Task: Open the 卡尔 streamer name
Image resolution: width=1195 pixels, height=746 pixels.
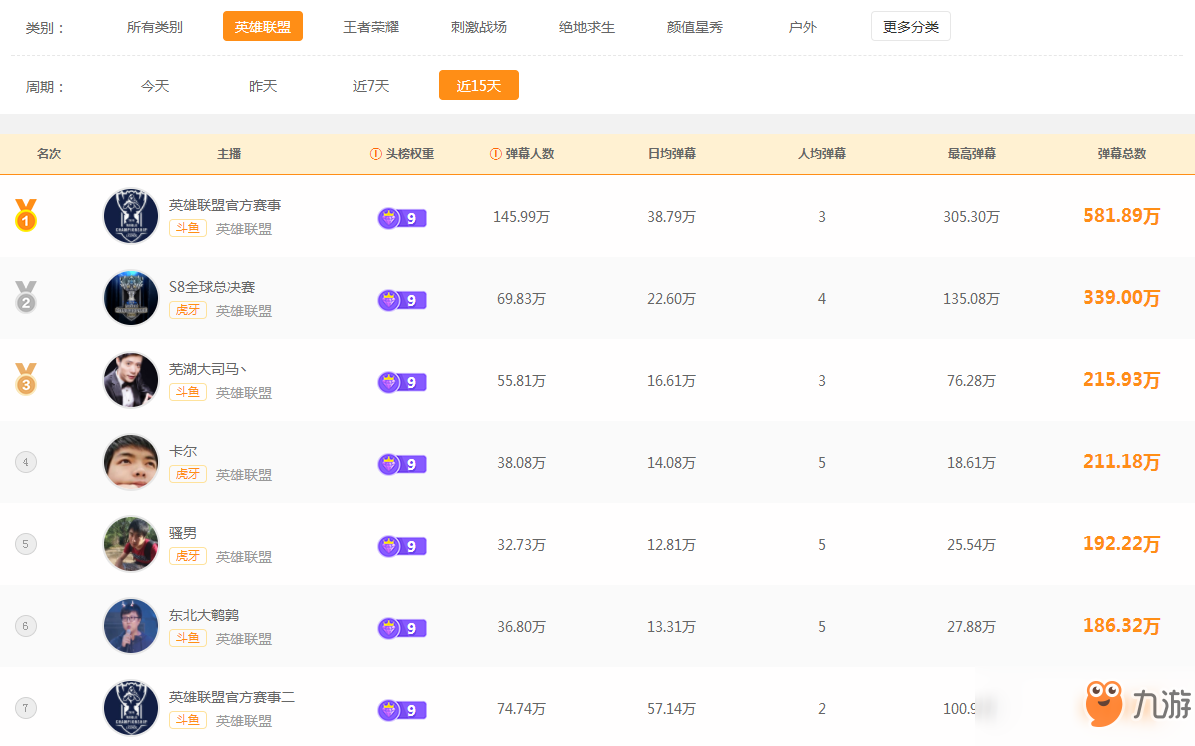Action: click(x=183, y=451)
